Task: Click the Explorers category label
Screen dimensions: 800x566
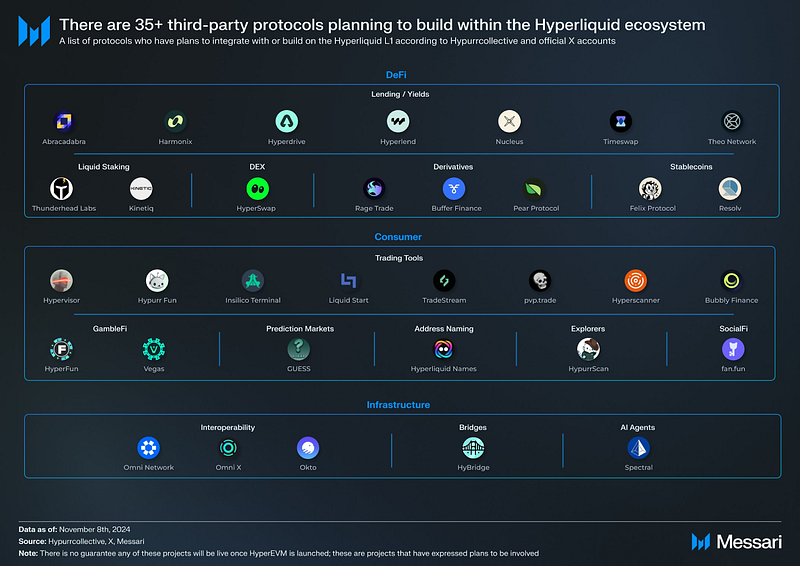Action: 588,329
